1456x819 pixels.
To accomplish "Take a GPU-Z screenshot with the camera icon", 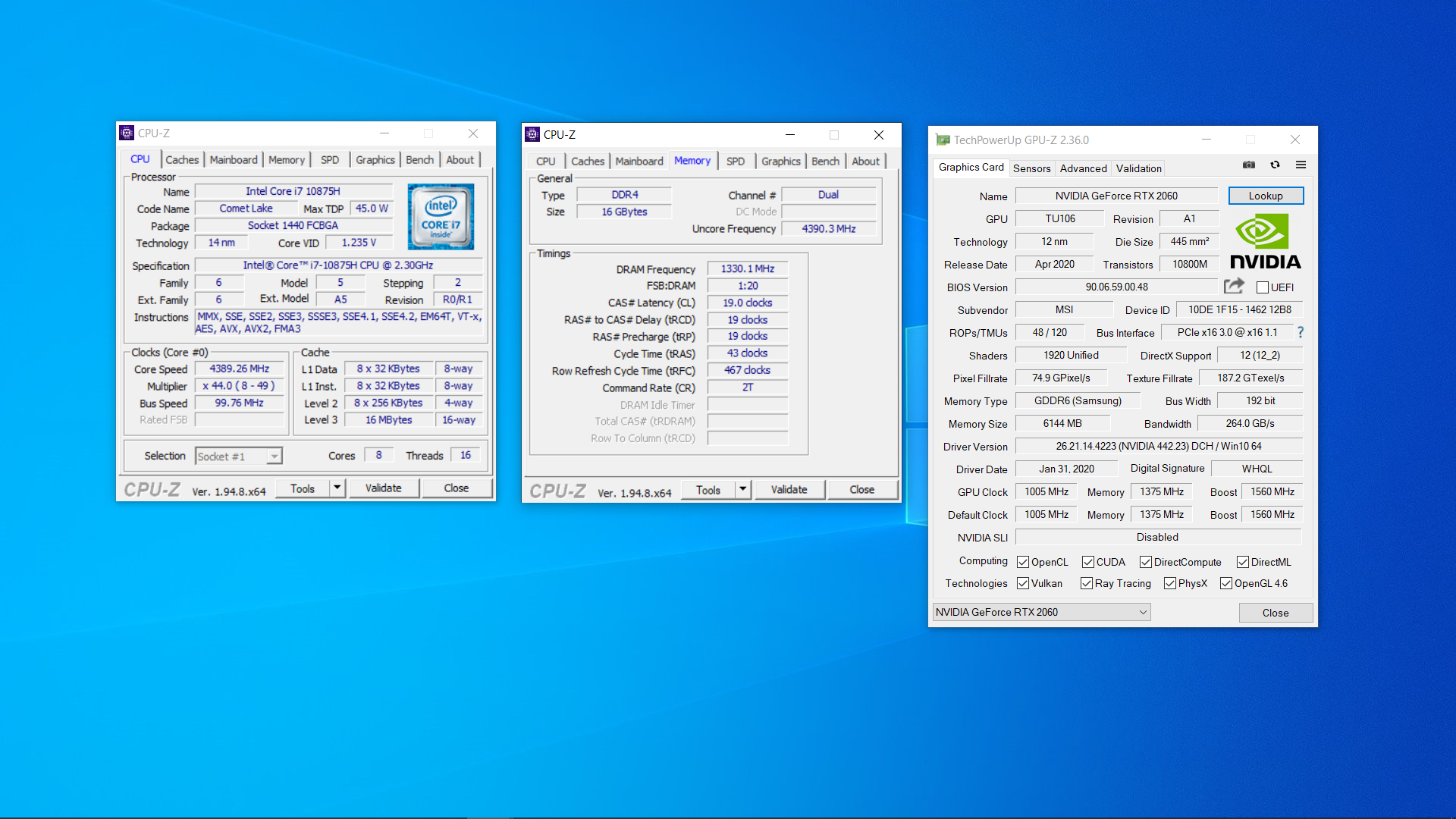I will click(1249, 165).
